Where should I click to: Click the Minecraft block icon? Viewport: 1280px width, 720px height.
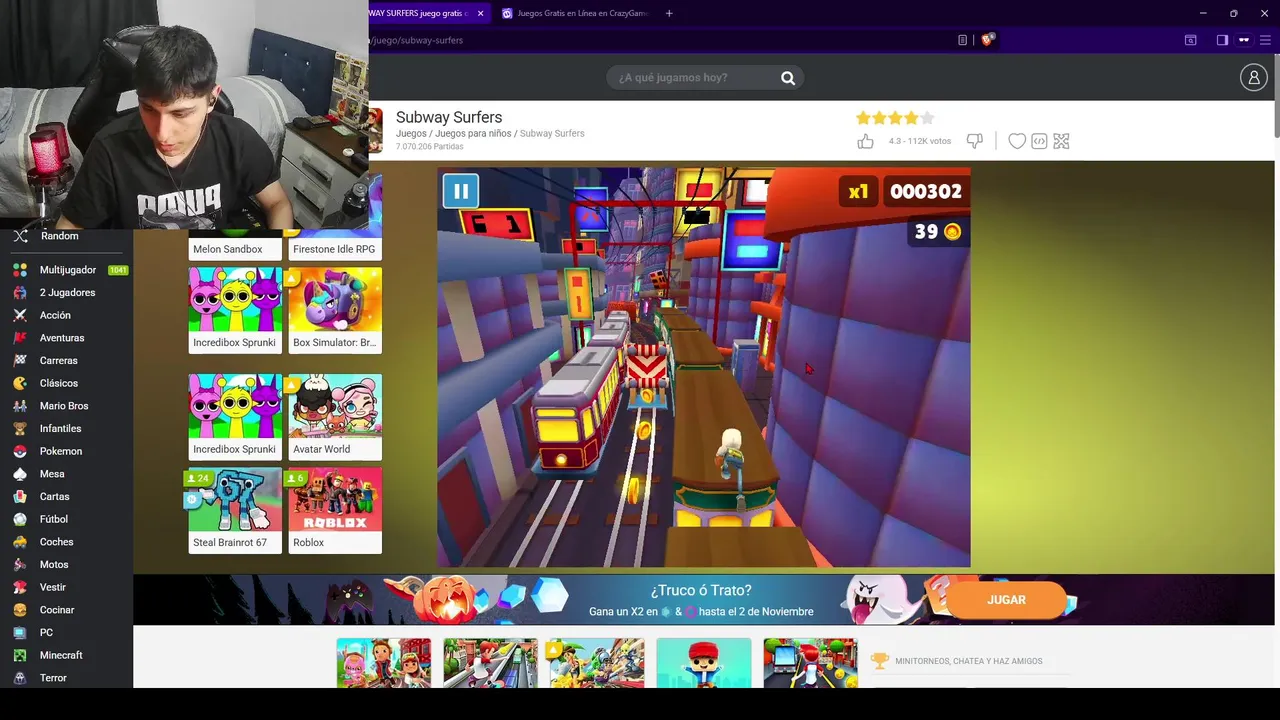(x=20, y=655)
